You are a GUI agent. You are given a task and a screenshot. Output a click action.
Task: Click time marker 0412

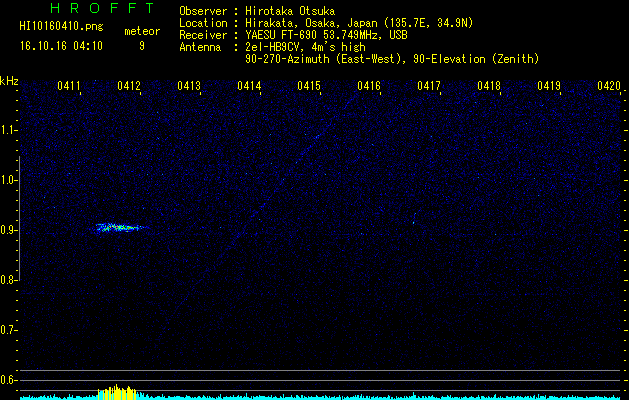pyautogui.click(x=129, y=86)
